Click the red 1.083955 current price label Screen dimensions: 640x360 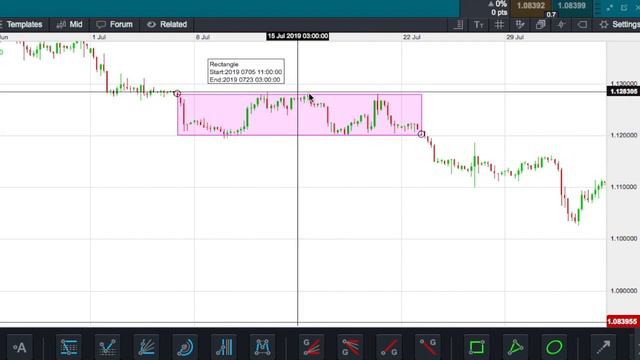623,322
